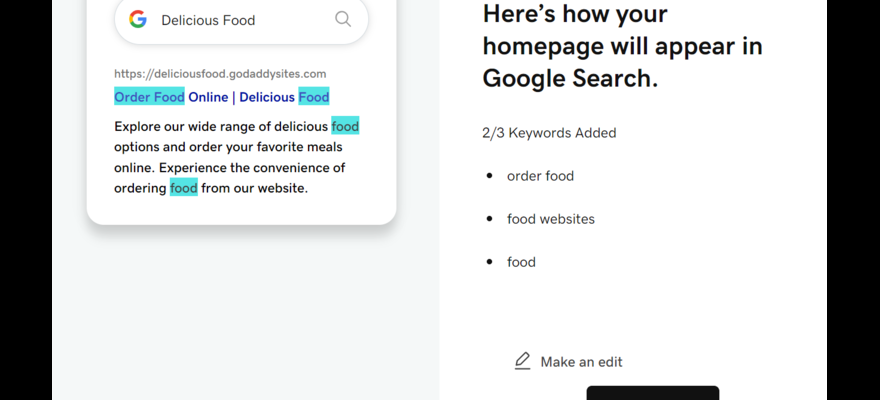Select the "food websites" keyword
The width and height of the screenshot is (880, 400).
[x=550, y=219]
